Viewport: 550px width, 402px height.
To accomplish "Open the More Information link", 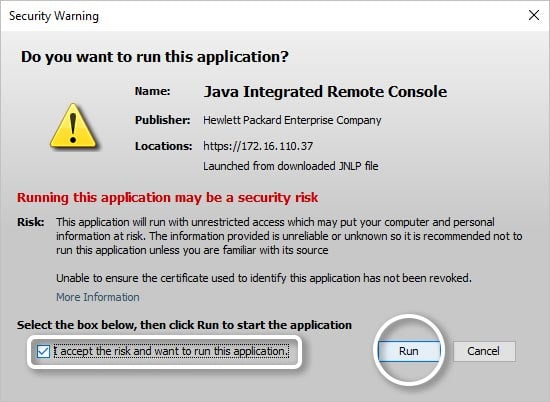I will (98, 297).
